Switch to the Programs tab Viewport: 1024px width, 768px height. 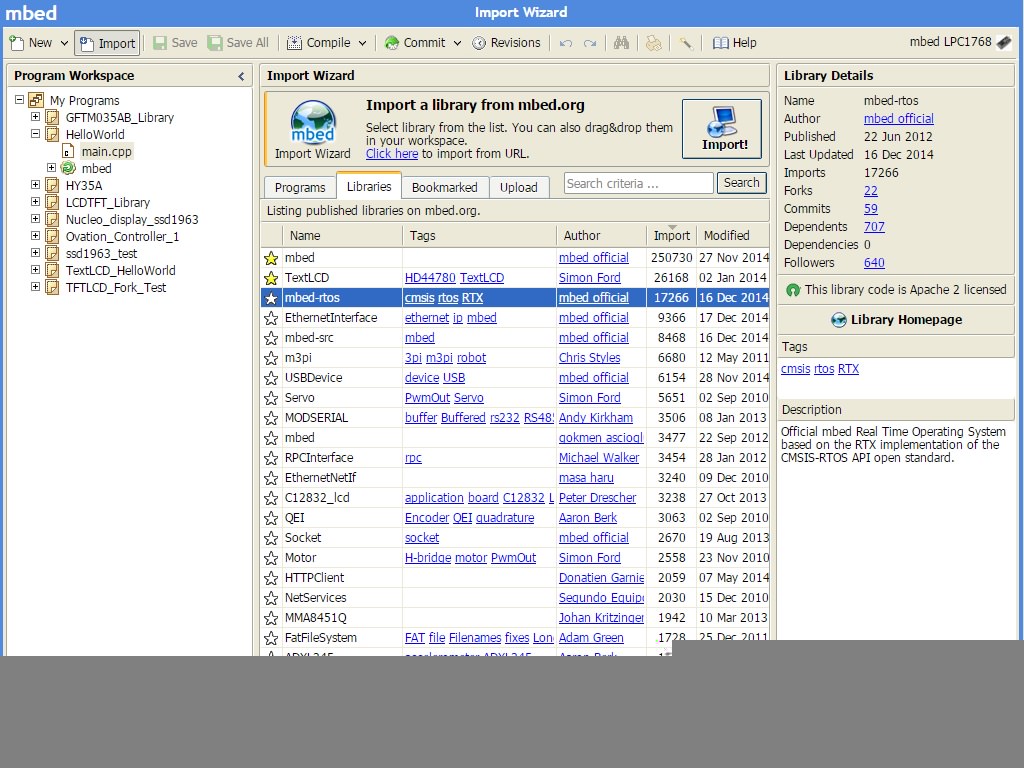point(300,187)
